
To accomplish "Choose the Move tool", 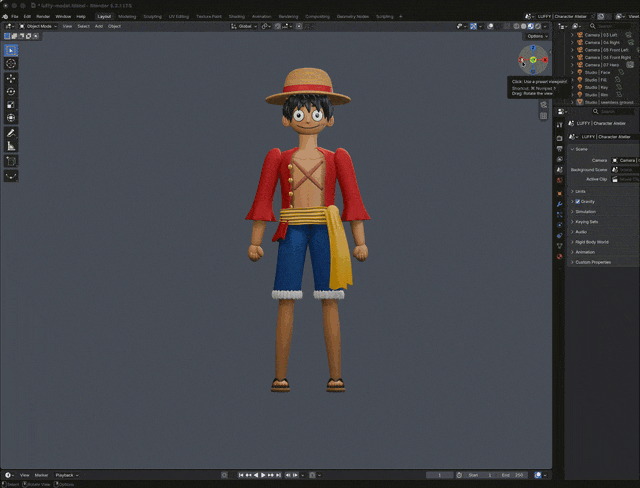I will coord(11,78).
